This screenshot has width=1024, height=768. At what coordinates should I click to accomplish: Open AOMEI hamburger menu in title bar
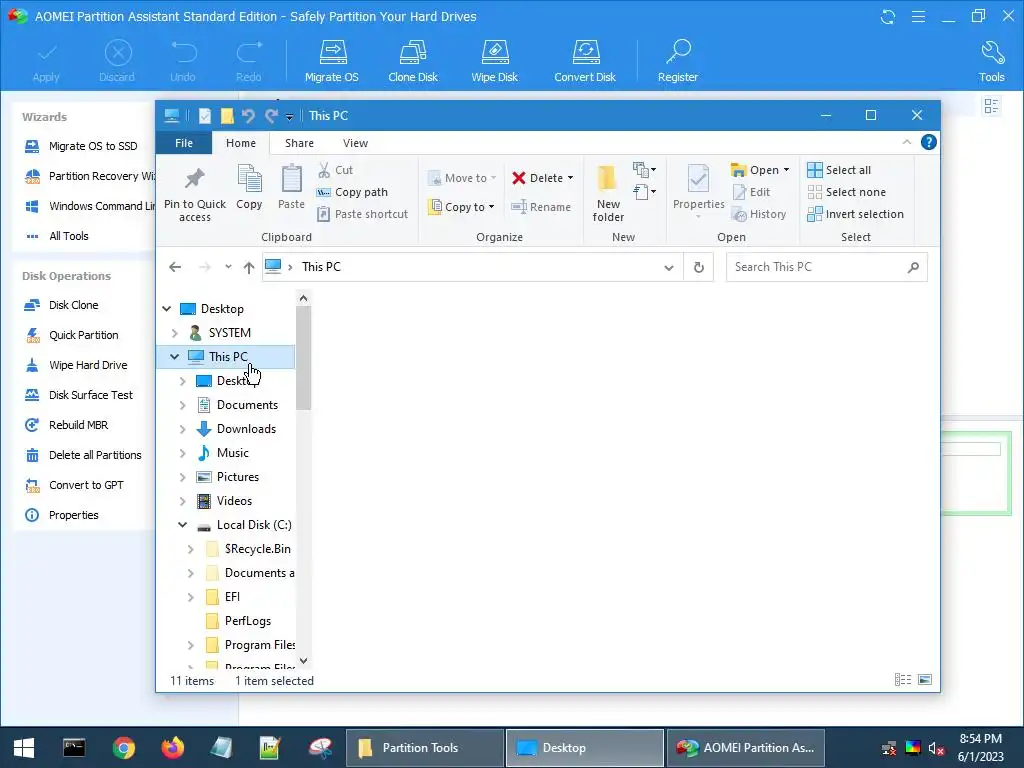tap(918, 16)
